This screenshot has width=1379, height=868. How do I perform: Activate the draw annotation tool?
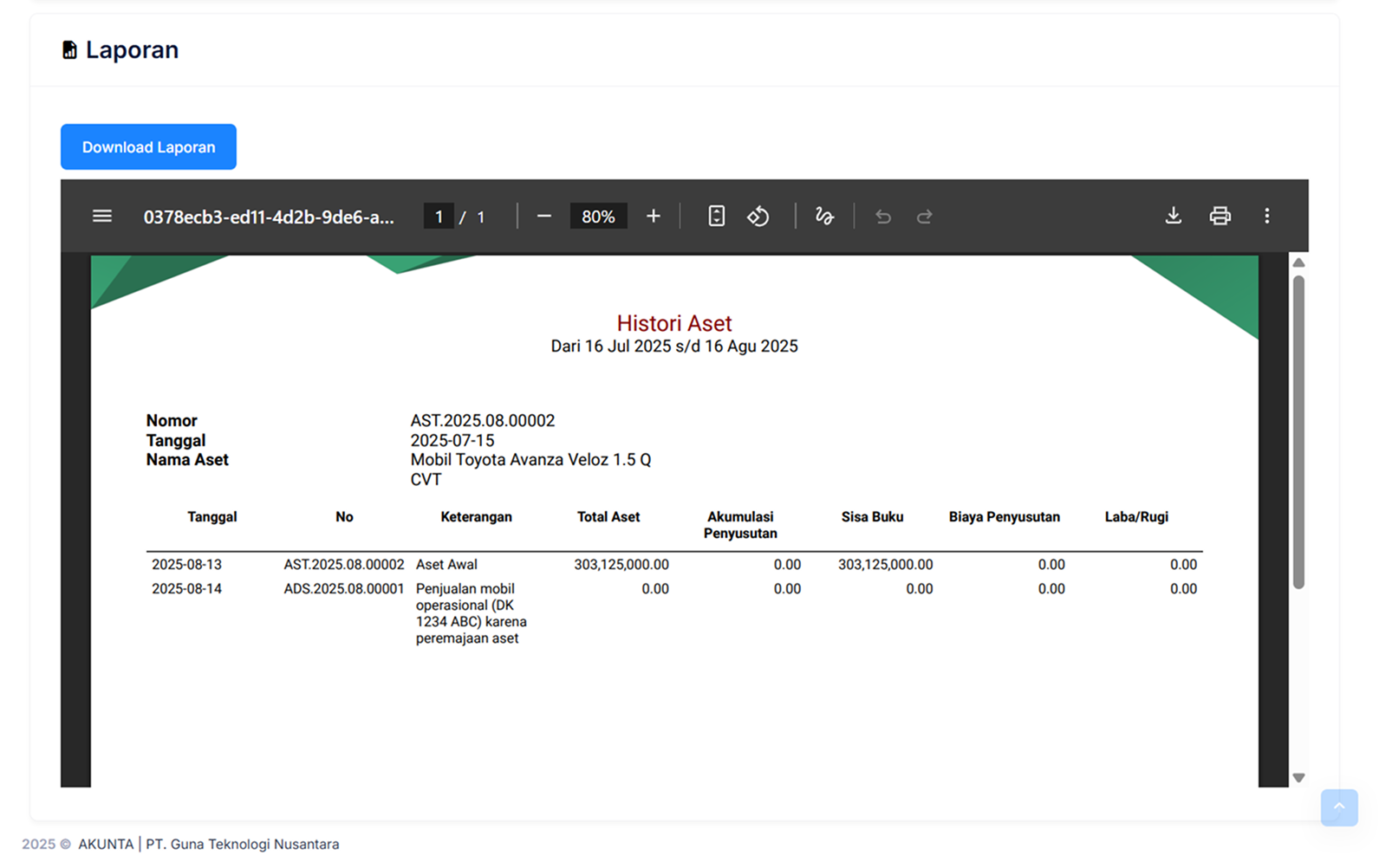[x=824, y=217]
